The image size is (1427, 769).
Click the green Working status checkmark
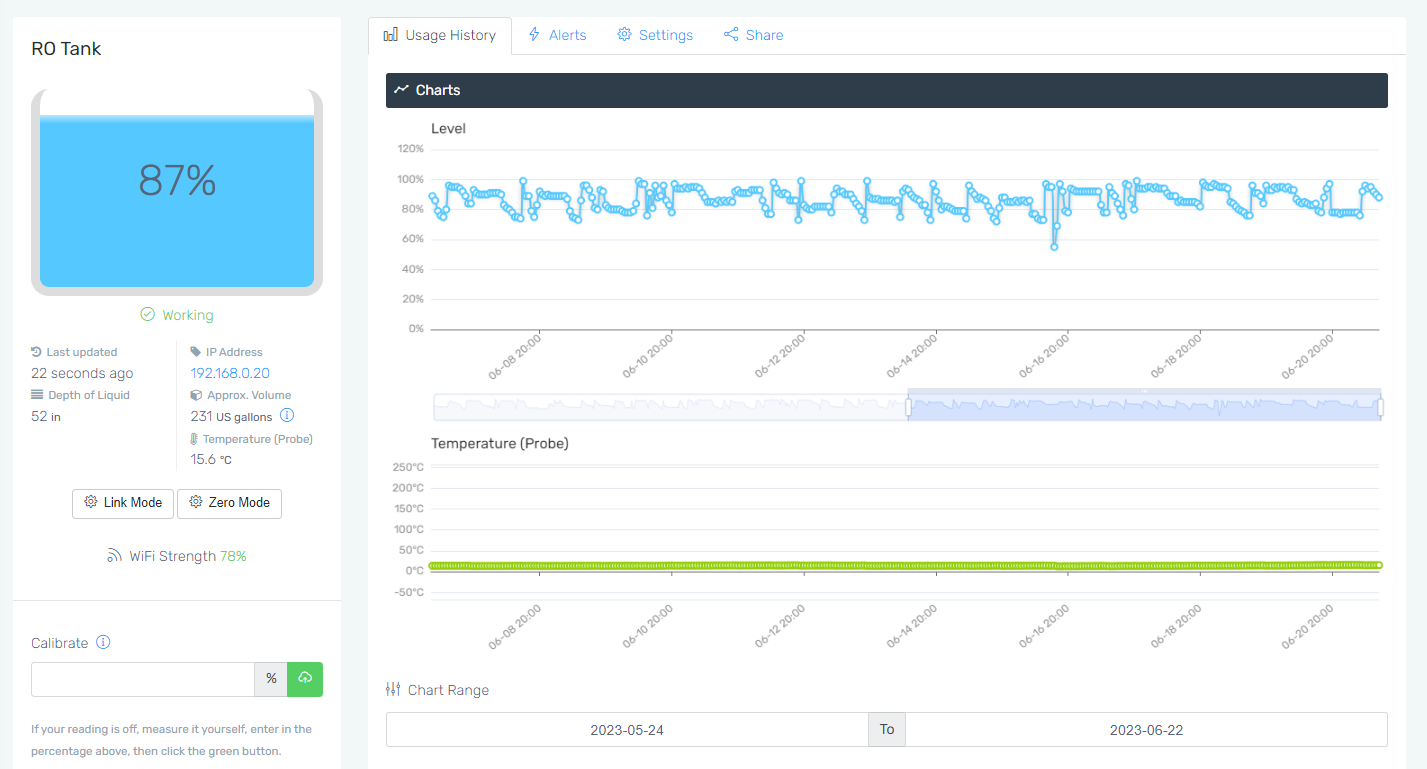coord(147,315)
